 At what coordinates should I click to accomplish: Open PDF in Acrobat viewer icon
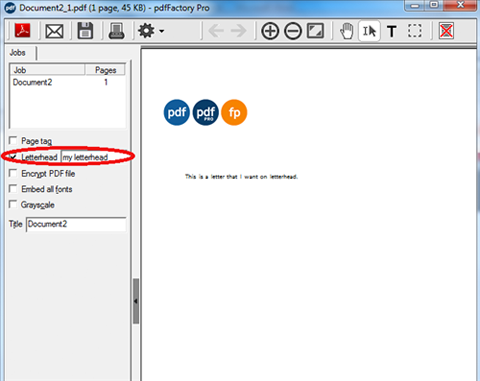pos(22,31)
